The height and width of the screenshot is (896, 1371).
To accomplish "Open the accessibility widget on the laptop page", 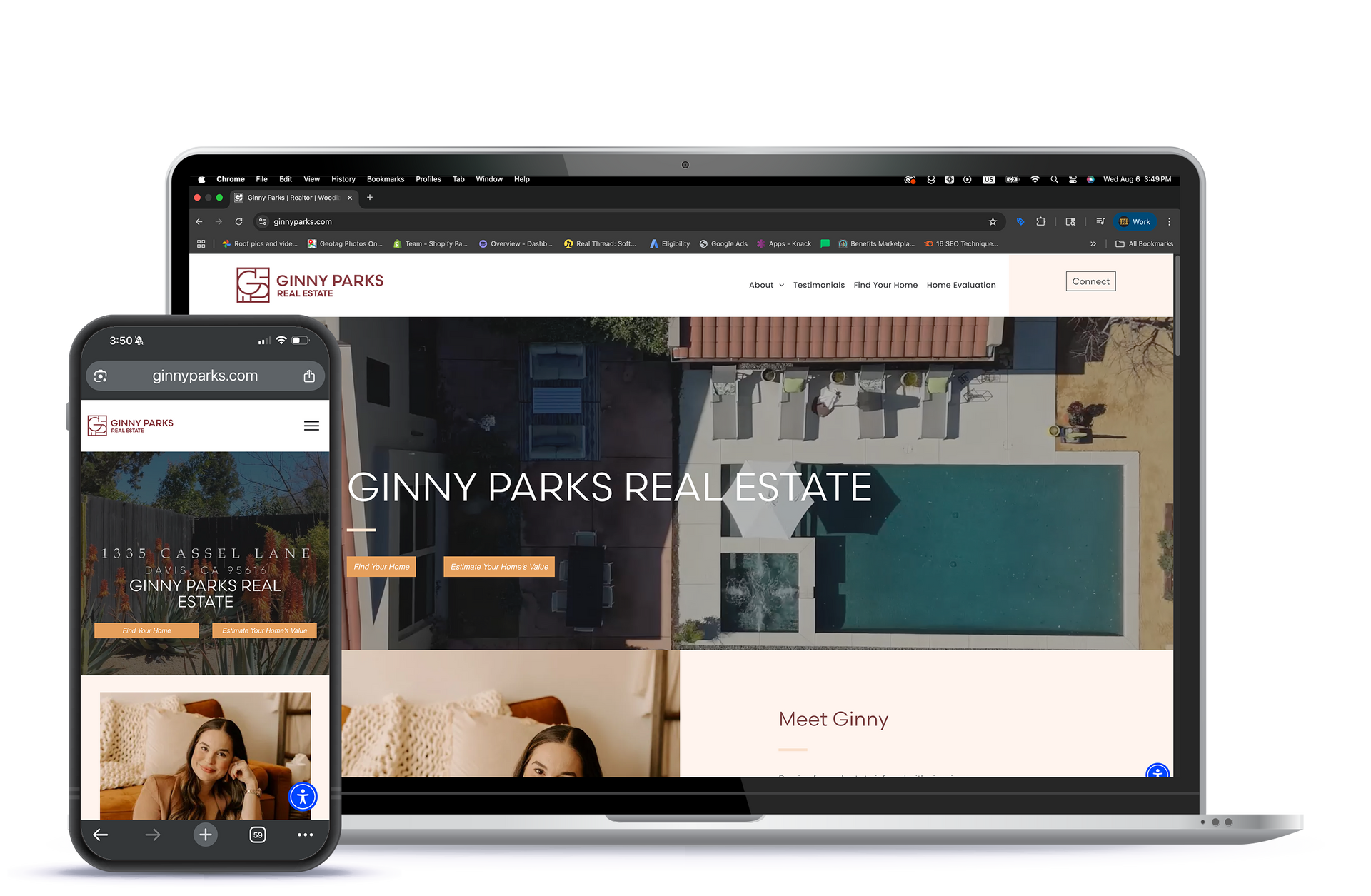I will (x=1157, y=772).
